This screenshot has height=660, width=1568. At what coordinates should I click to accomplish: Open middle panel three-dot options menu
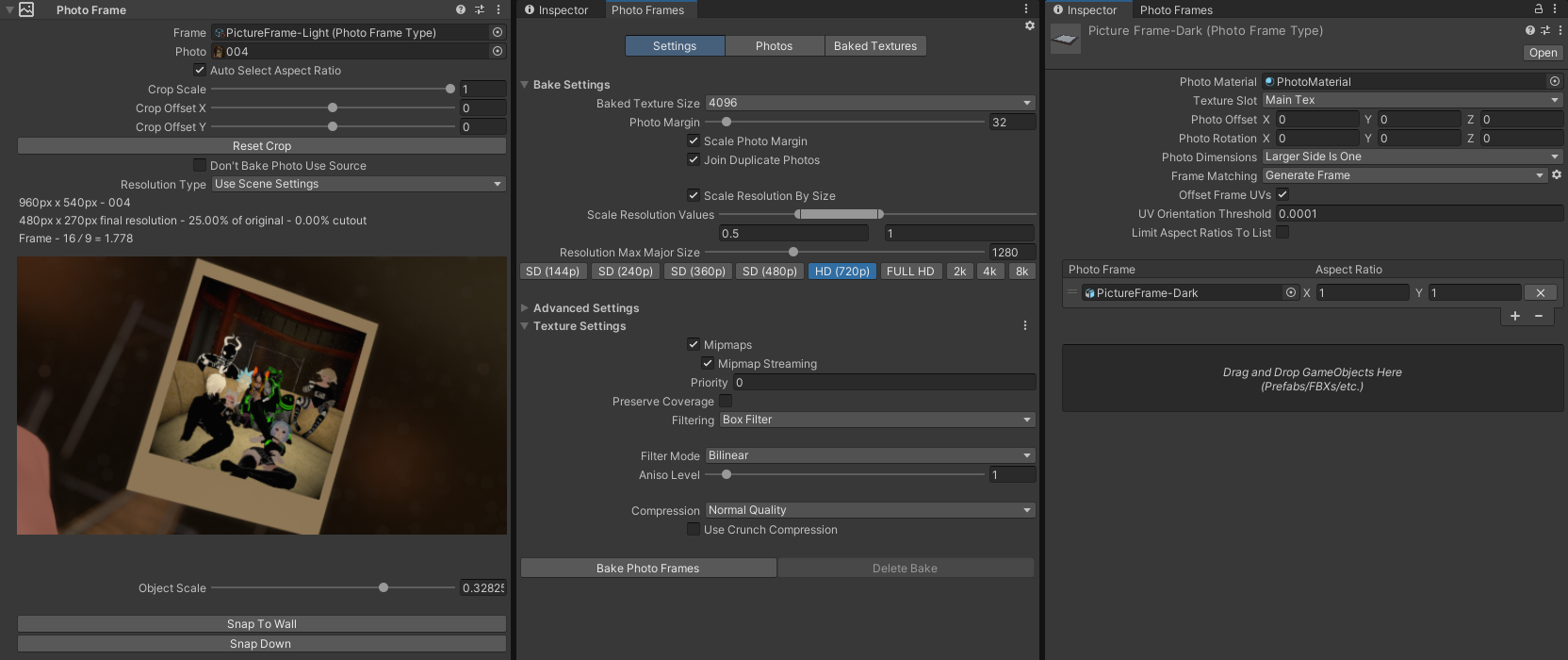[x=1026, y=8]
